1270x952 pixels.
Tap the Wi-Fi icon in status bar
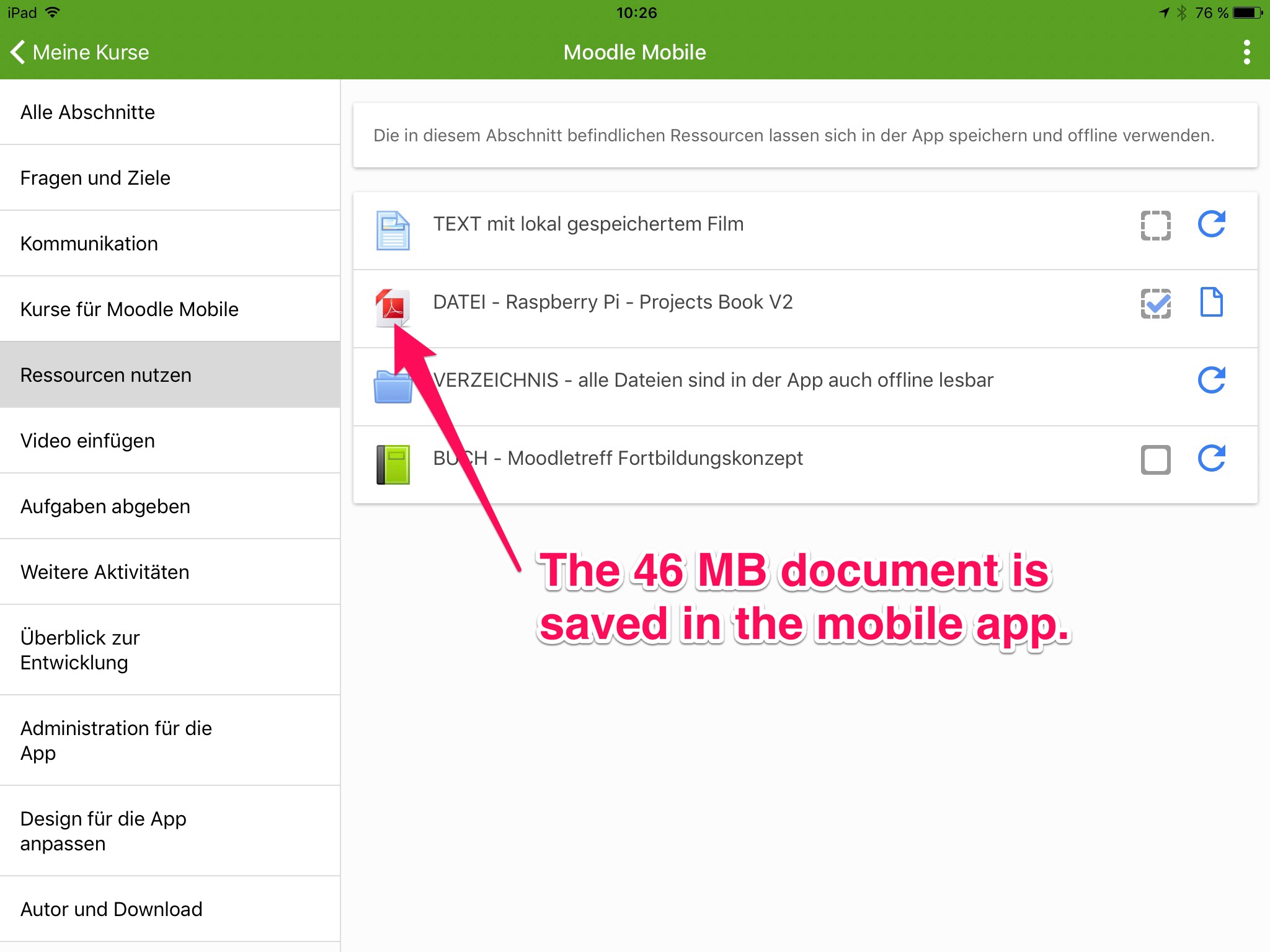click(53, 12)
